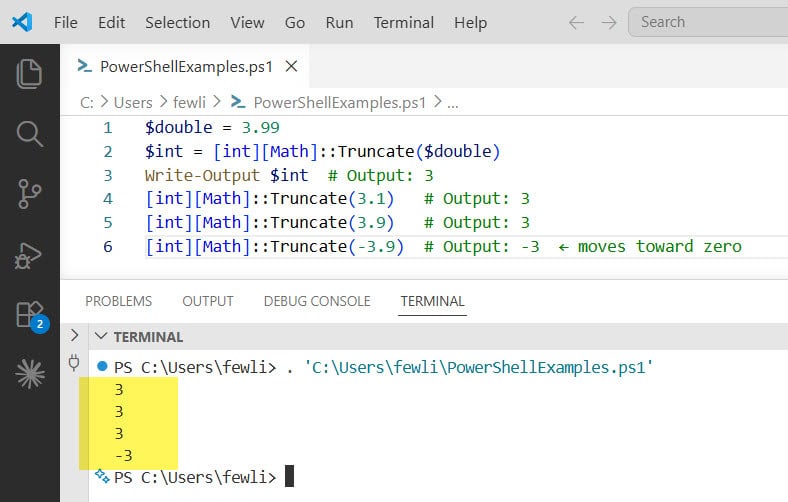Click the value 3.99 on line 1
788x502 pixels.
pos(260,128)
